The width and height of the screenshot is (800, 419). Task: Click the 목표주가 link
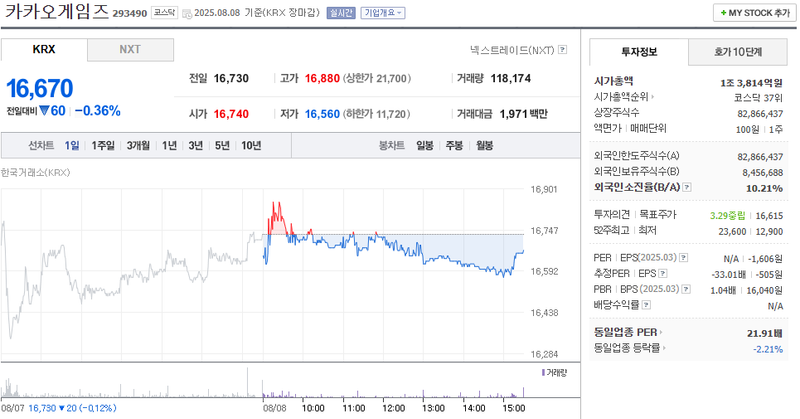658,214
